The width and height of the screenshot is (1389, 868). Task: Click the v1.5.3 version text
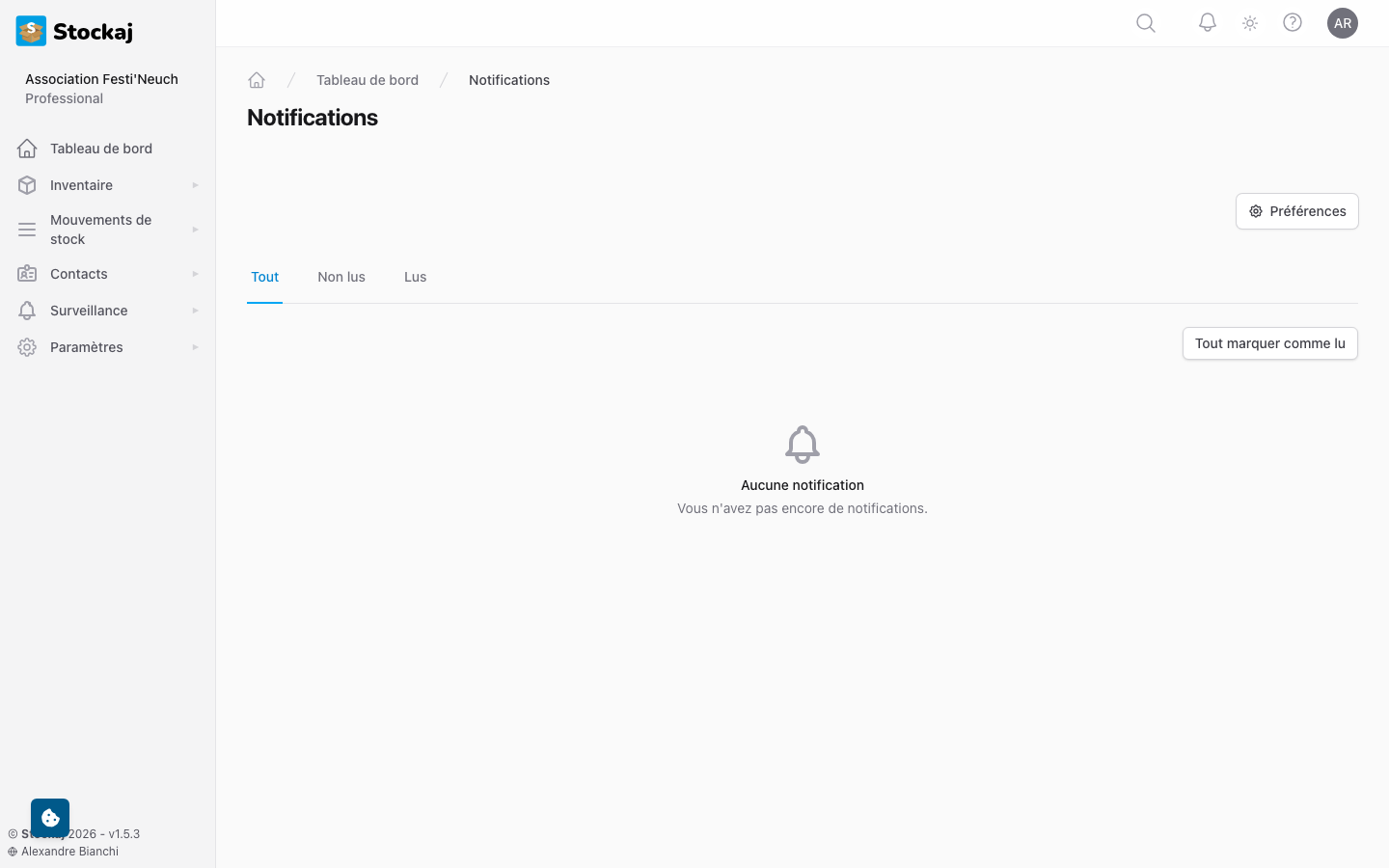123,834
